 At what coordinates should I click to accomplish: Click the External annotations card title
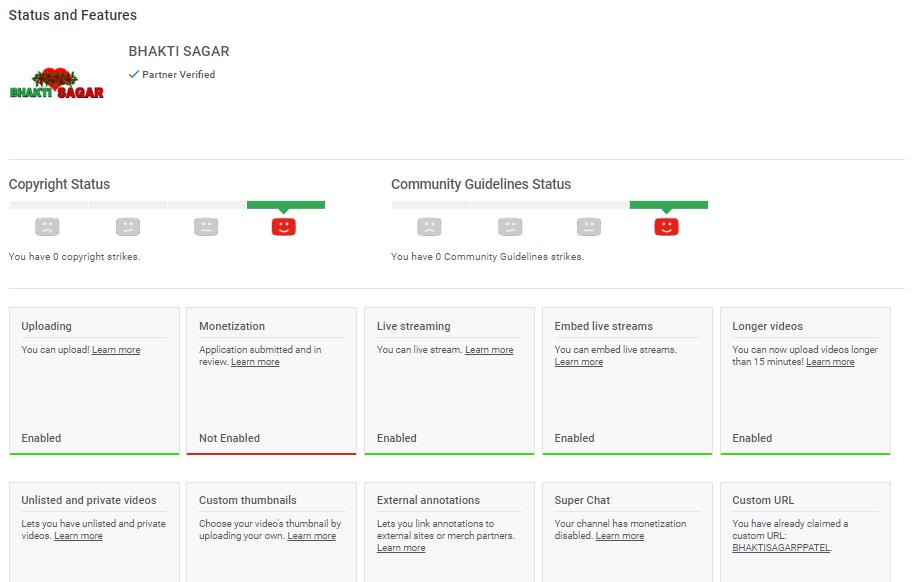coord(428,500)
